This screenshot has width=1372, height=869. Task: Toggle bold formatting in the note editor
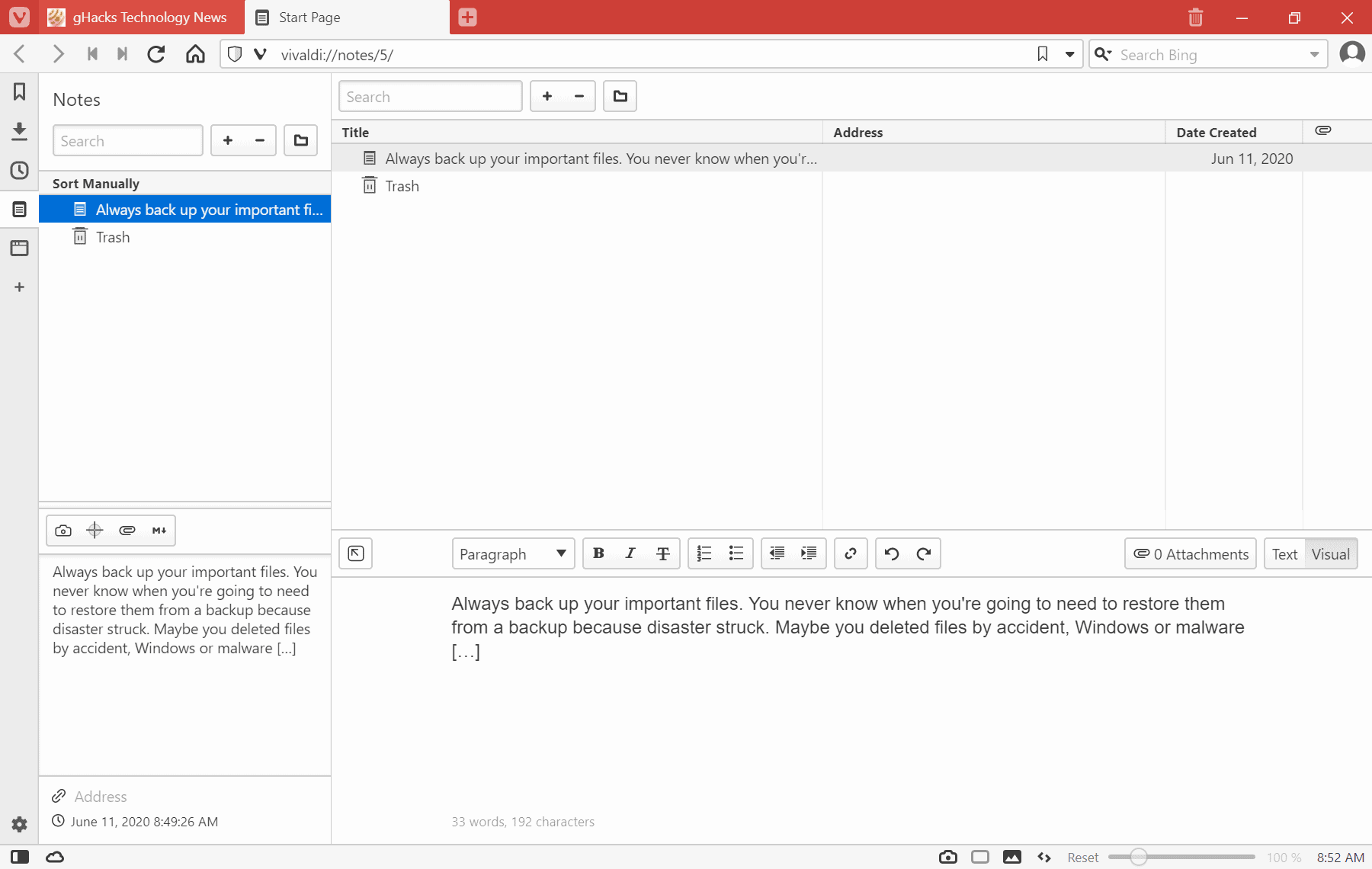[x=599, y=553]
